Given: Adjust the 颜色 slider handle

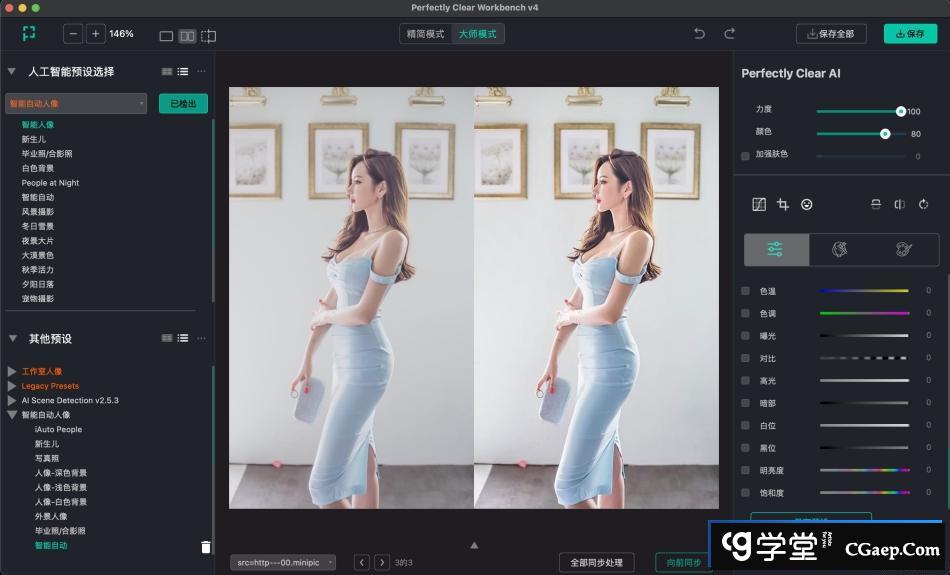Looking at the screenshot, I should coord(885,133).
